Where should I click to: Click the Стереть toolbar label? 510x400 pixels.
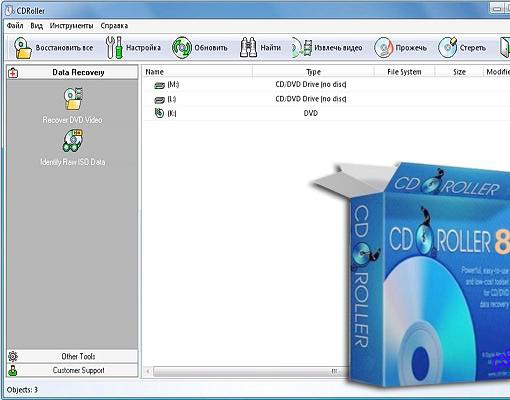pos(473,48)
